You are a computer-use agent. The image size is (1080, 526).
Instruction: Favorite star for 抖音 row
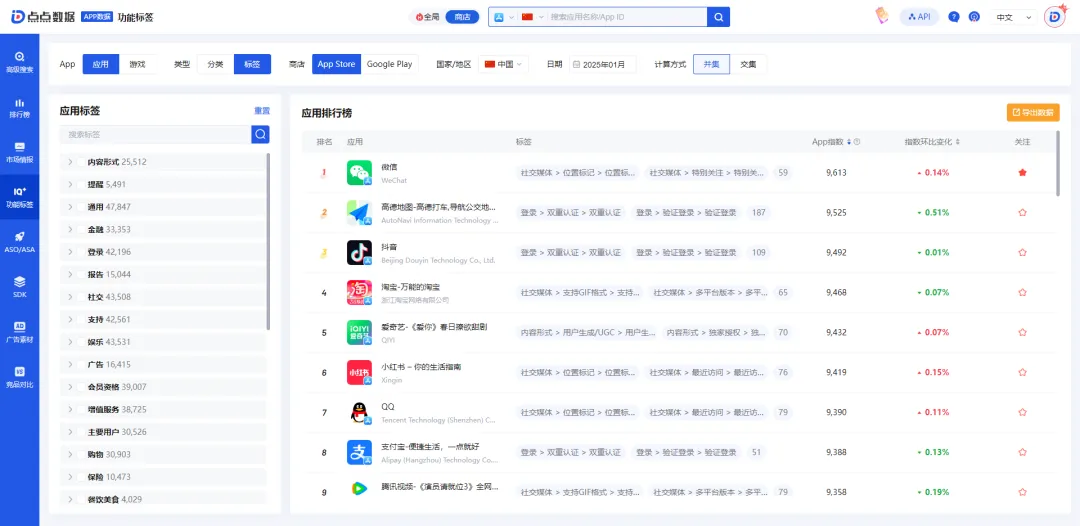click(x=1022, y=253)
